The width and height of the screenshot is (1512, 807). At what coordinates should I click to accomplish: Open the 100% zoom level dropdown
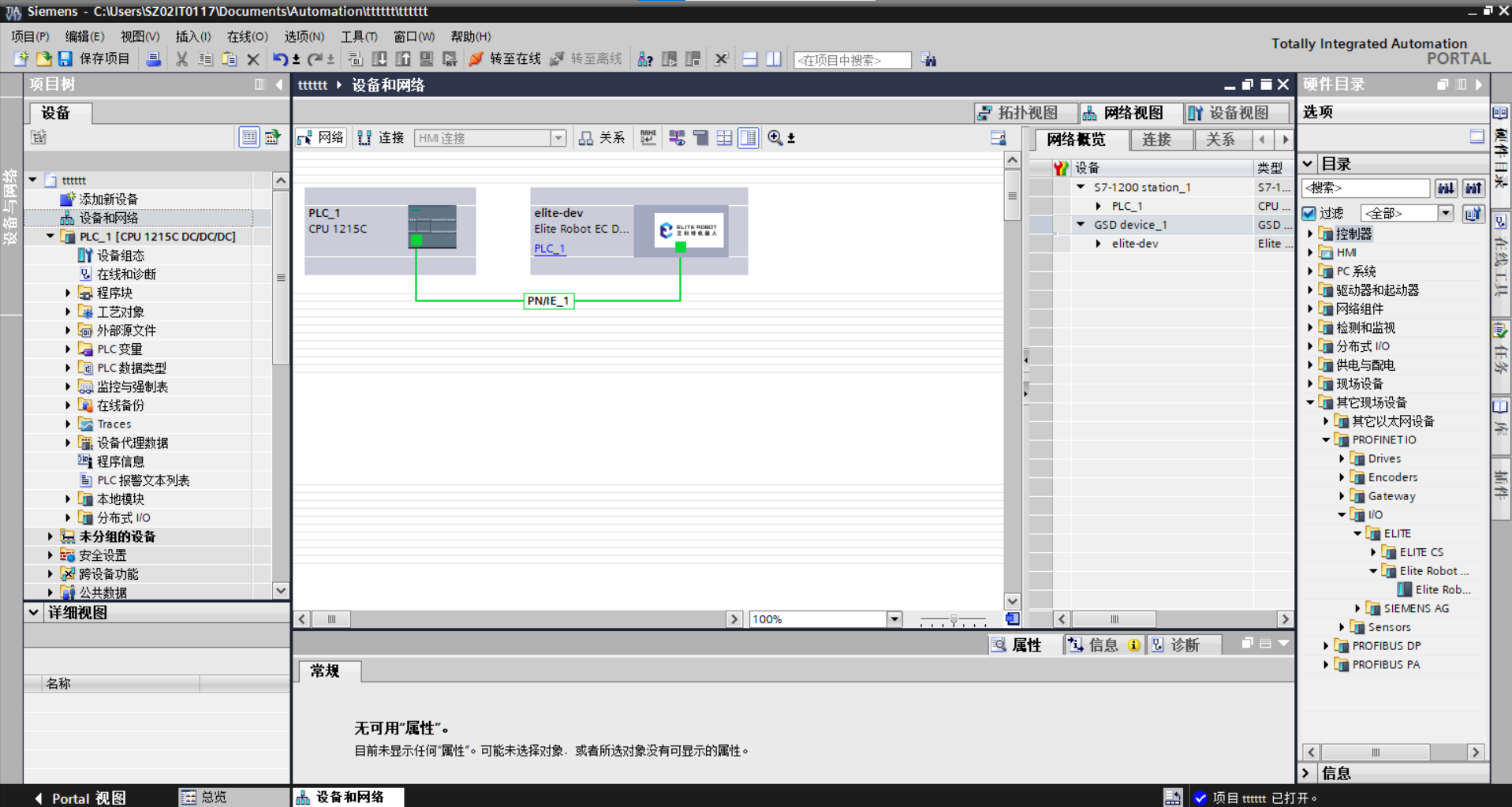tap(894, 619)
